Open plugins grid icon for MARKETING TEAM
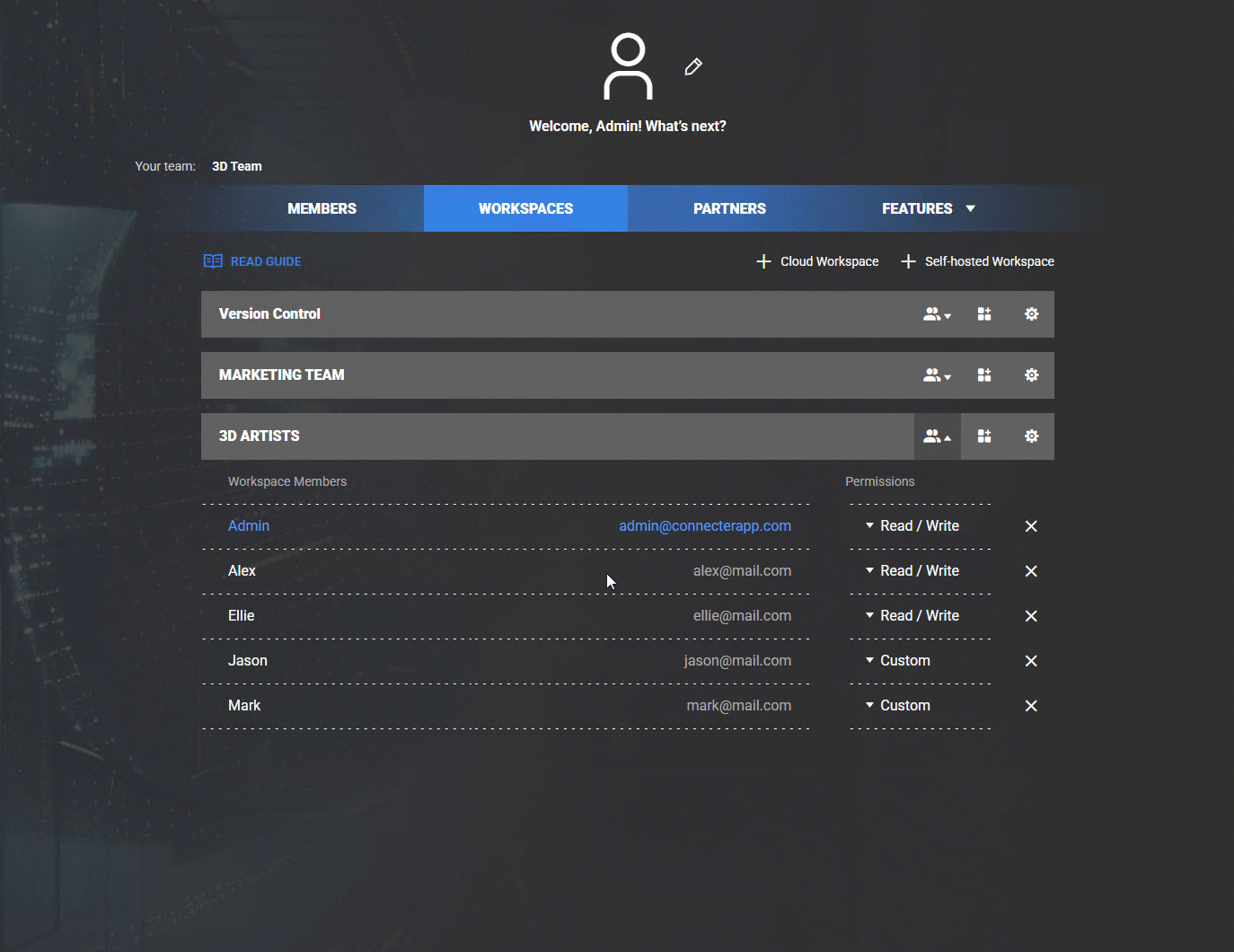 984,375
